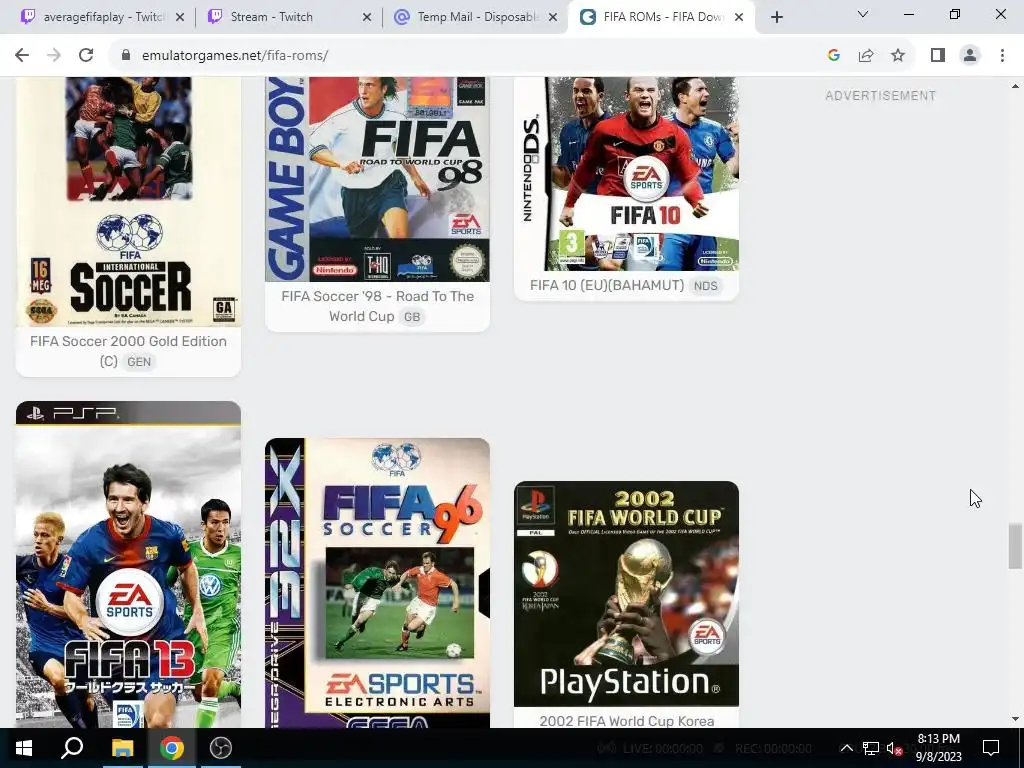Click the page scrollbar thumb
The width and height of the screenshot is (1024, 768).
pyautogui.click(x=1015, y=546)
